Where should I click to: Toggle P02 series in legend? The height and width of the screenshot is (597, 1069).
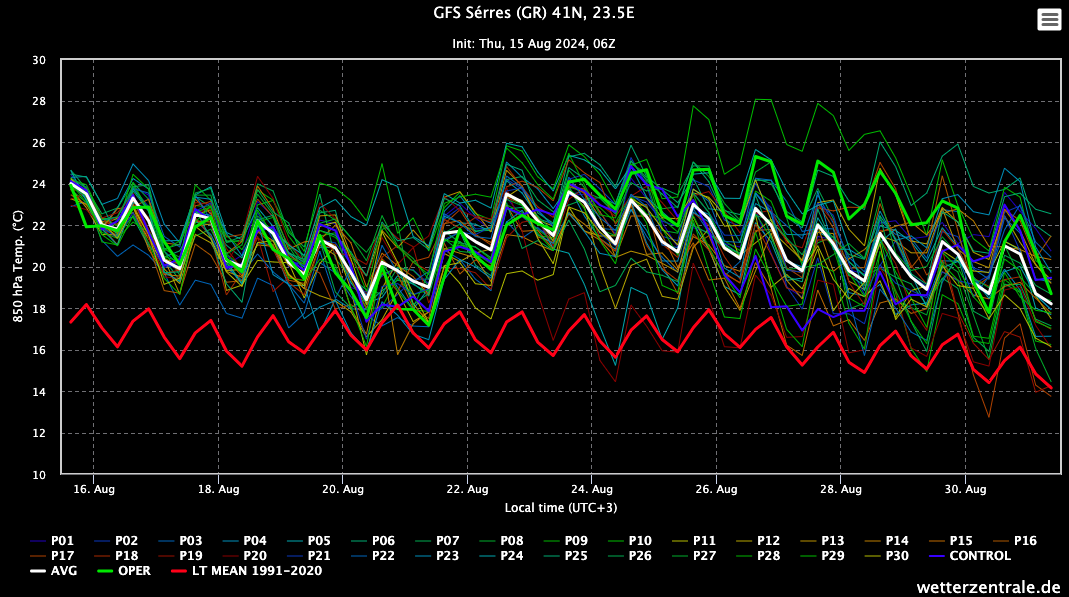[117, 540]
